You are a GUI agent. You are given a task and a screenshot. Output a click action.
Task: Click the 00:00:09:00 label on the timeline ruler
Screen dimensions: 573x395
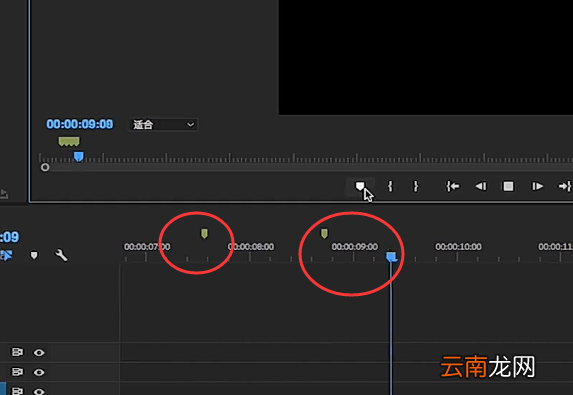coord(354,247)
